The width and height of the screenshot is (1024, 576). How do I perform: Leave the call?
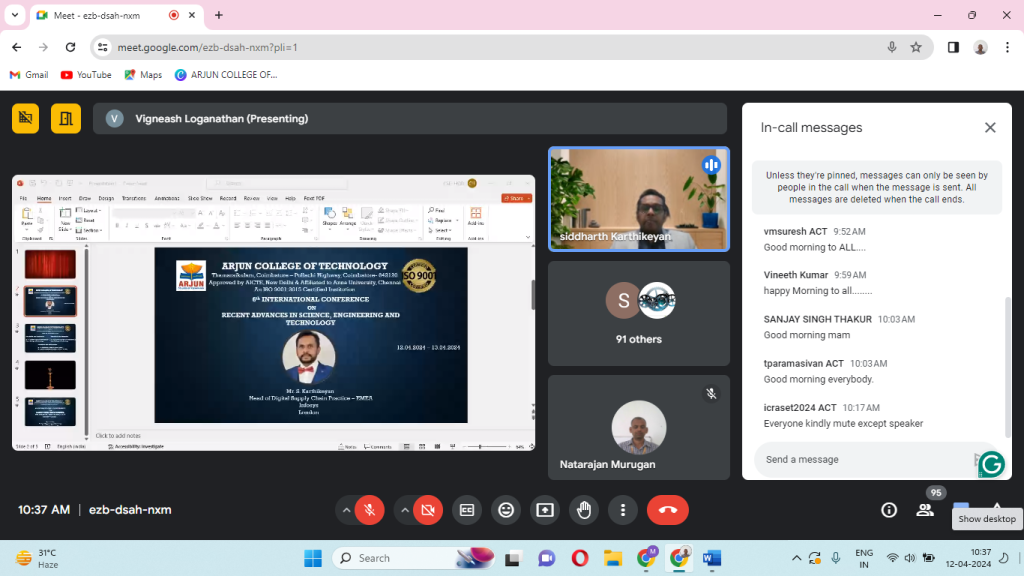[667, 510]
